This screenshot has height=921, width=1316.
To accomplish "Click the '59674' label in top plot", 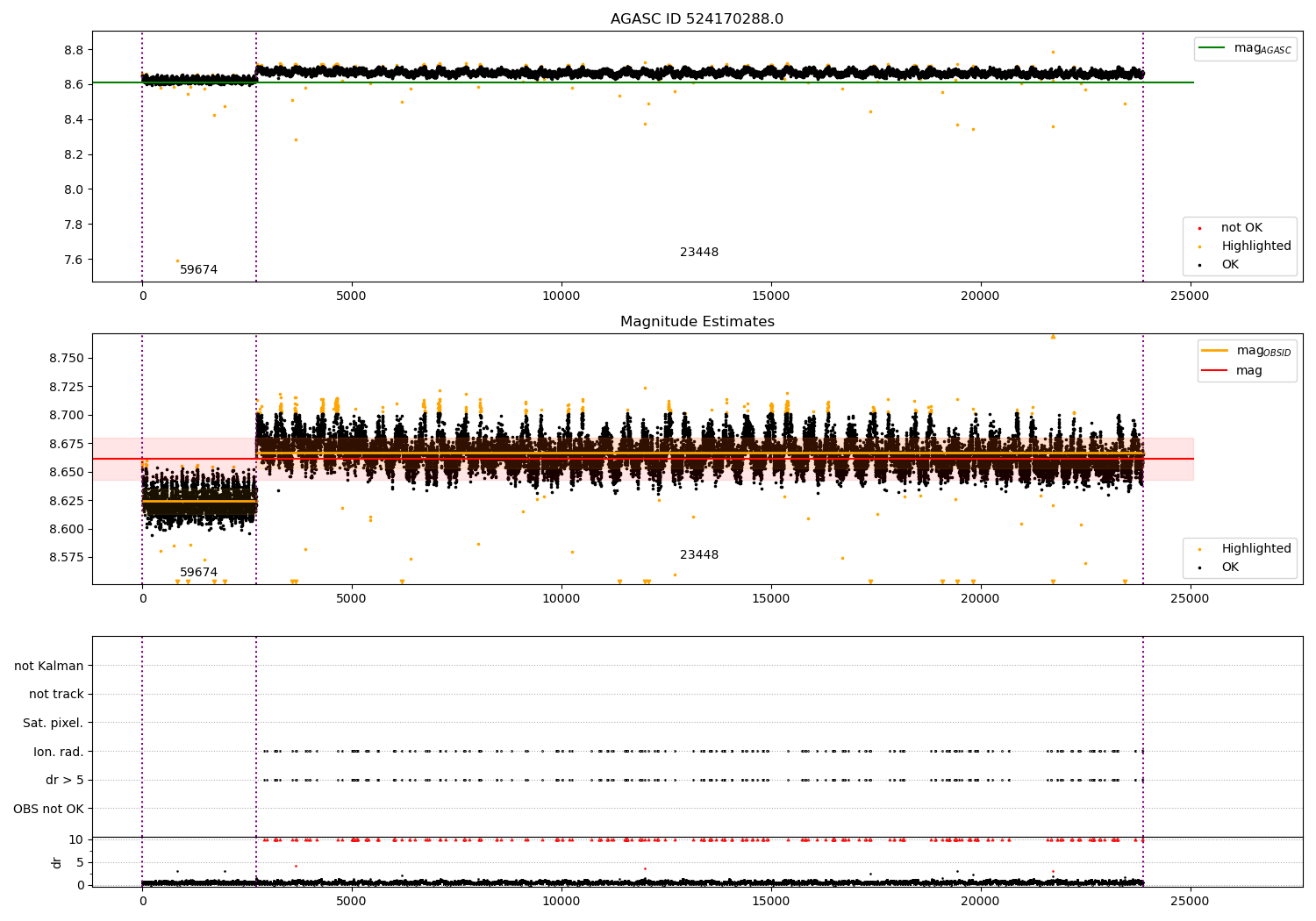I will (x=198, y=270).
